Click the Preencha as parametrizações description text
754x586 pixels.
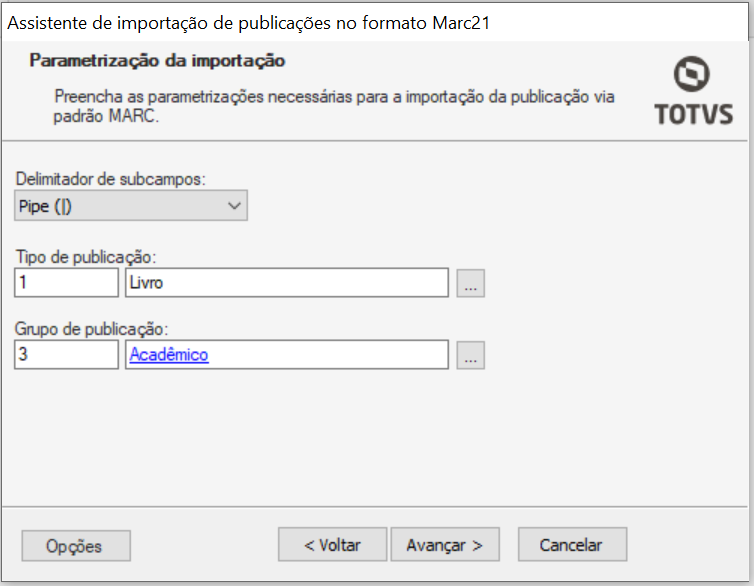pos(334,106)
